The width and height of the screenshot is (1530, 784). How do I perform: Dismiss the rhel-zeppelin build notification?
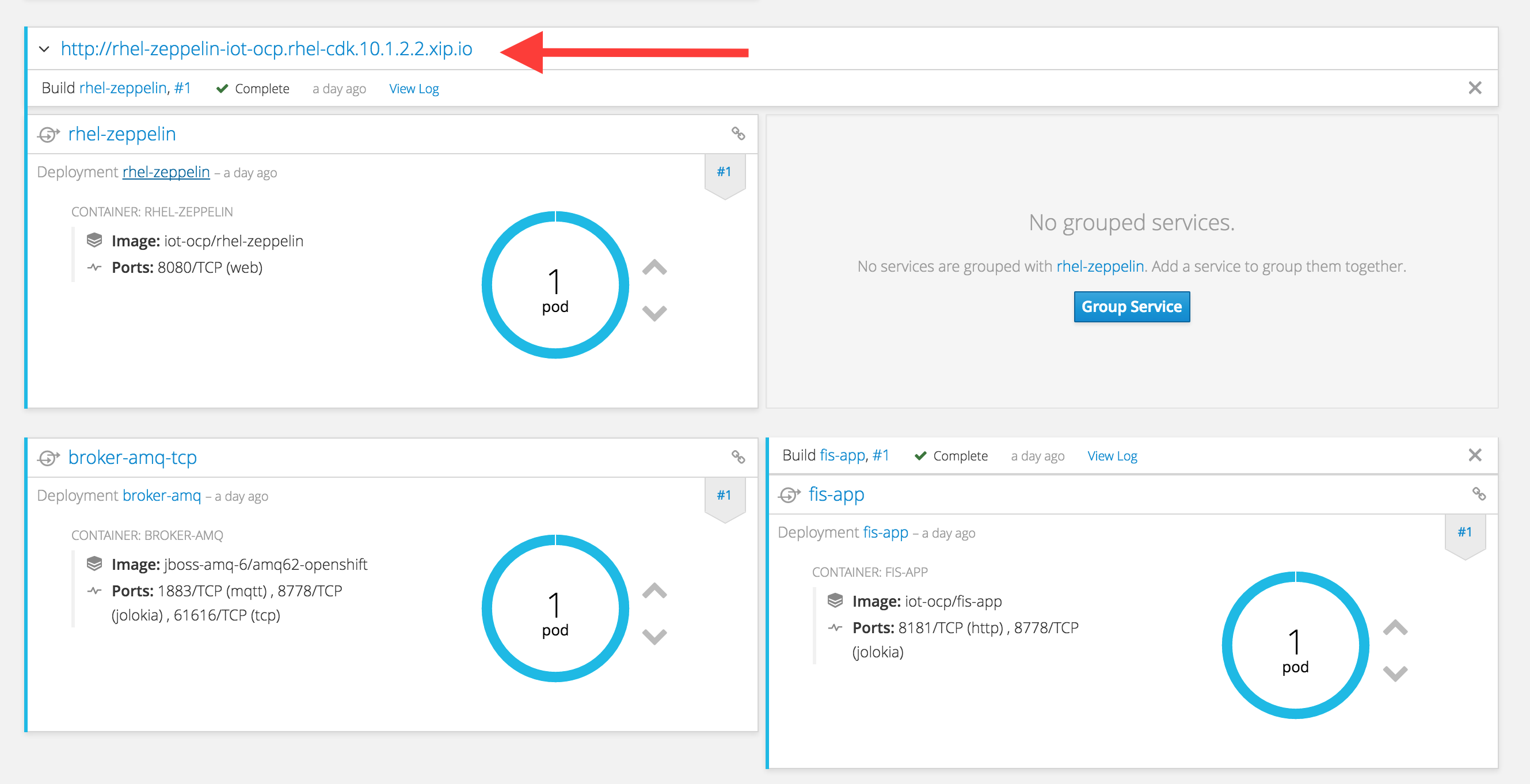pyautogui.click(x=1475, y=88)
